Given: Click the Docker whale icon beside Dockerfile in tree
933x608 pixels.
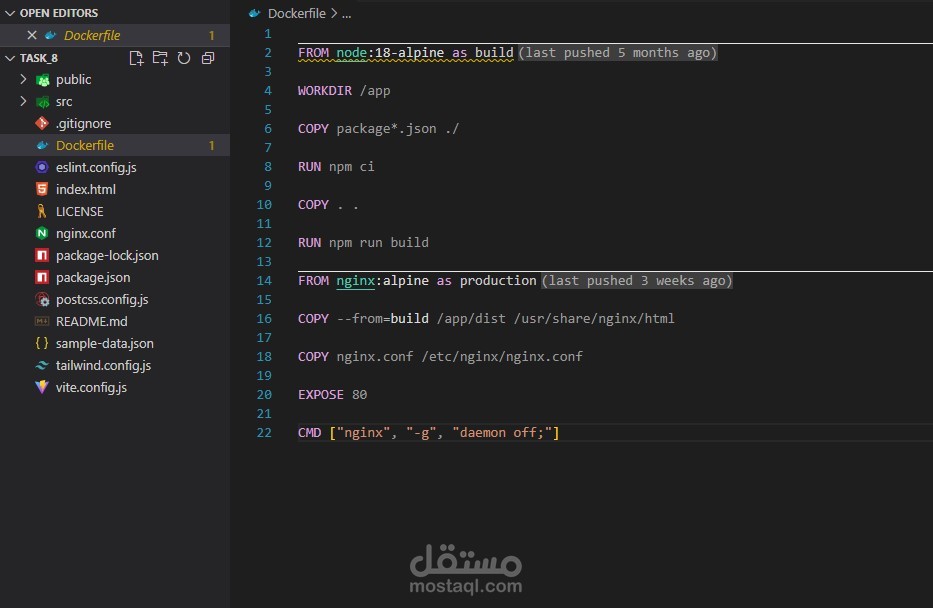Looking at the screenshot, I should 42,146.
